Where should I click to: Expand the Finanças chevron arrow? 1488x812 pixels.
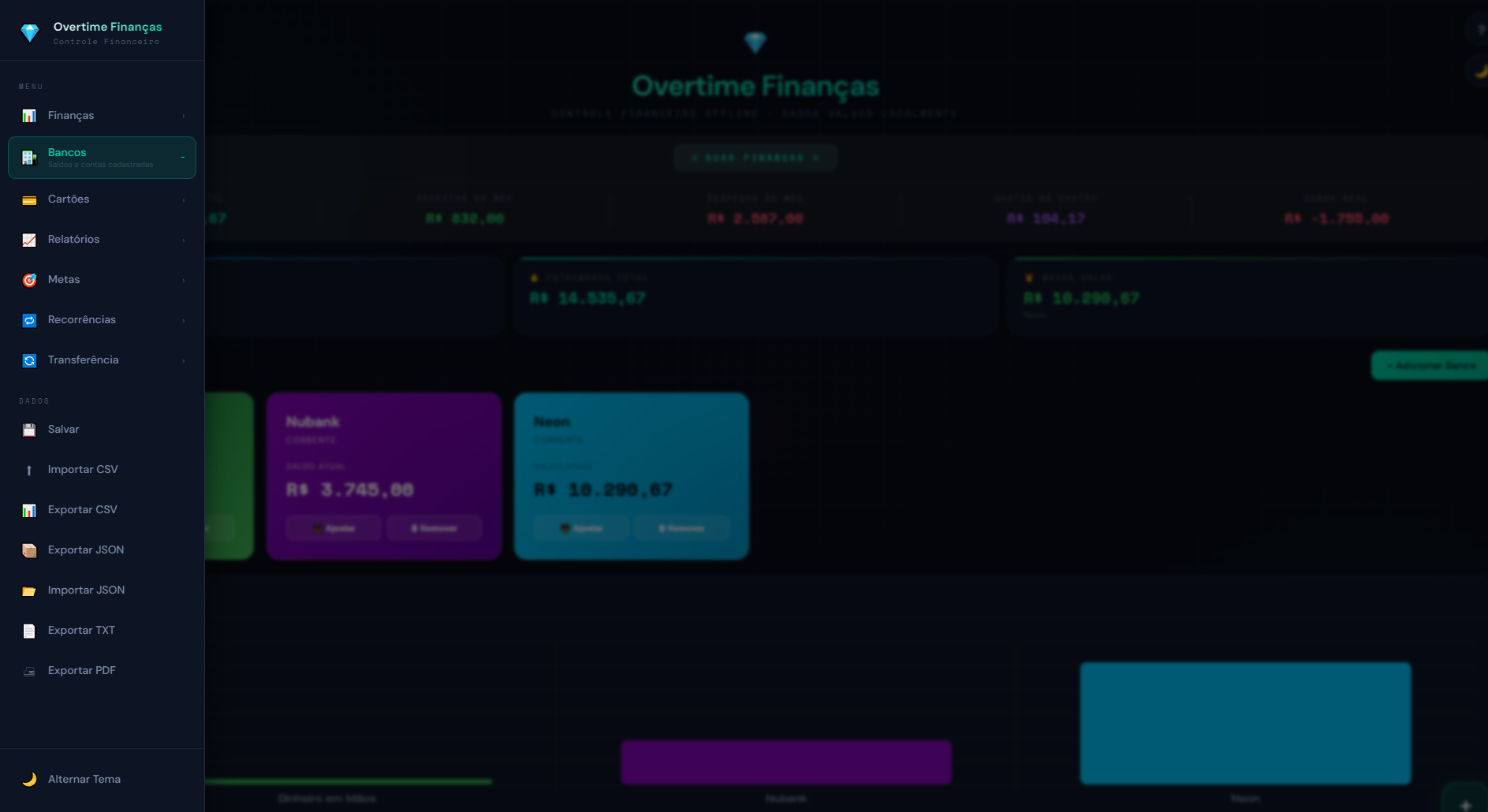183,116
